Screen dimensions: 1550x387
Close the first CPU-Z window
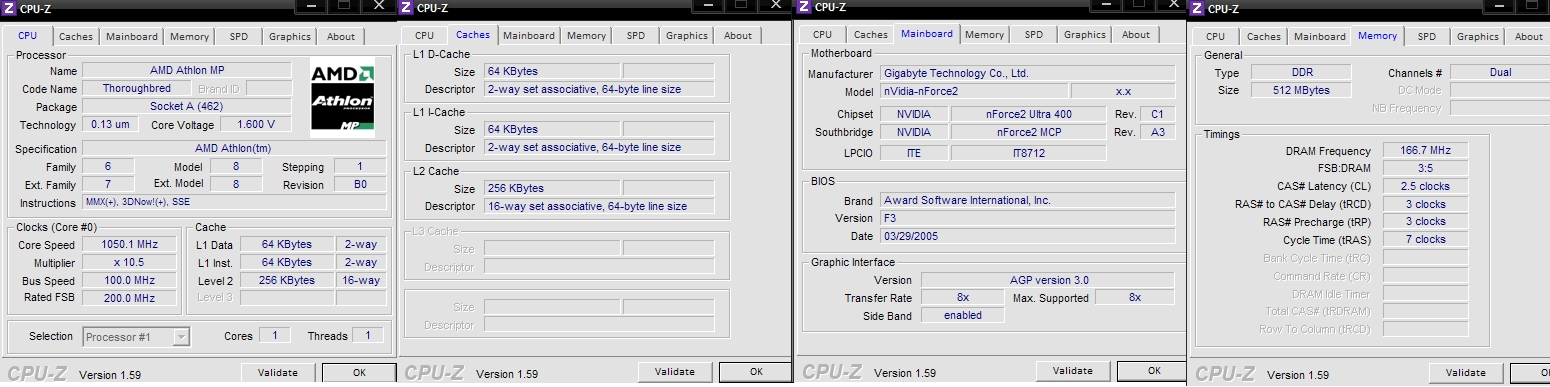pyautogui.click(x=379, y=6)
